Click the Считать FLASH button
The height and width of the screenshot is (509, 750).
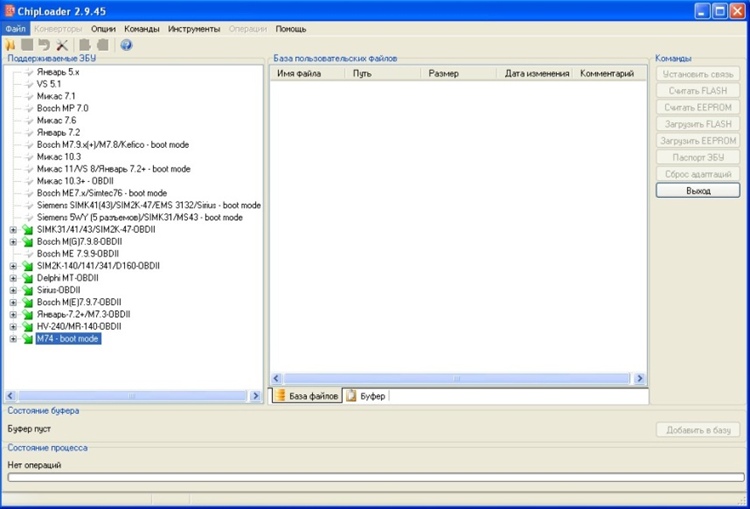698,90
